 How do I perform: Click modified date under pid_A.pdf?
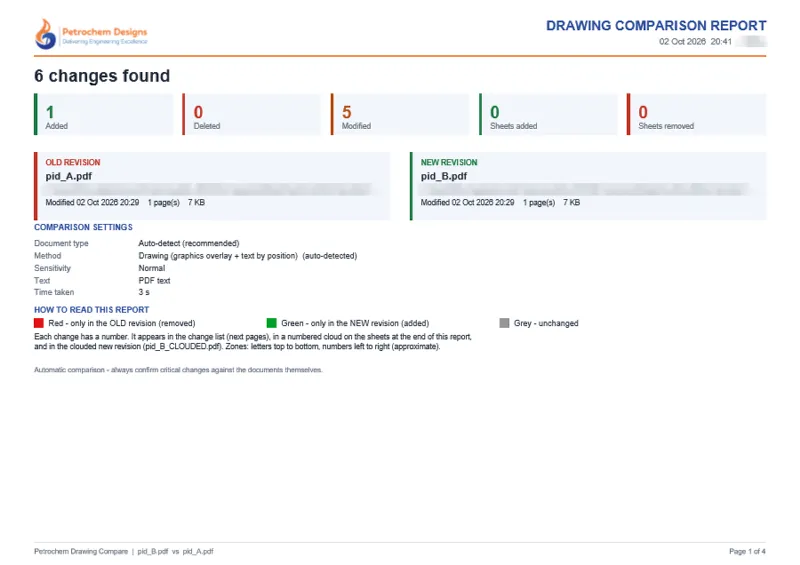click(x=92, y=203)
